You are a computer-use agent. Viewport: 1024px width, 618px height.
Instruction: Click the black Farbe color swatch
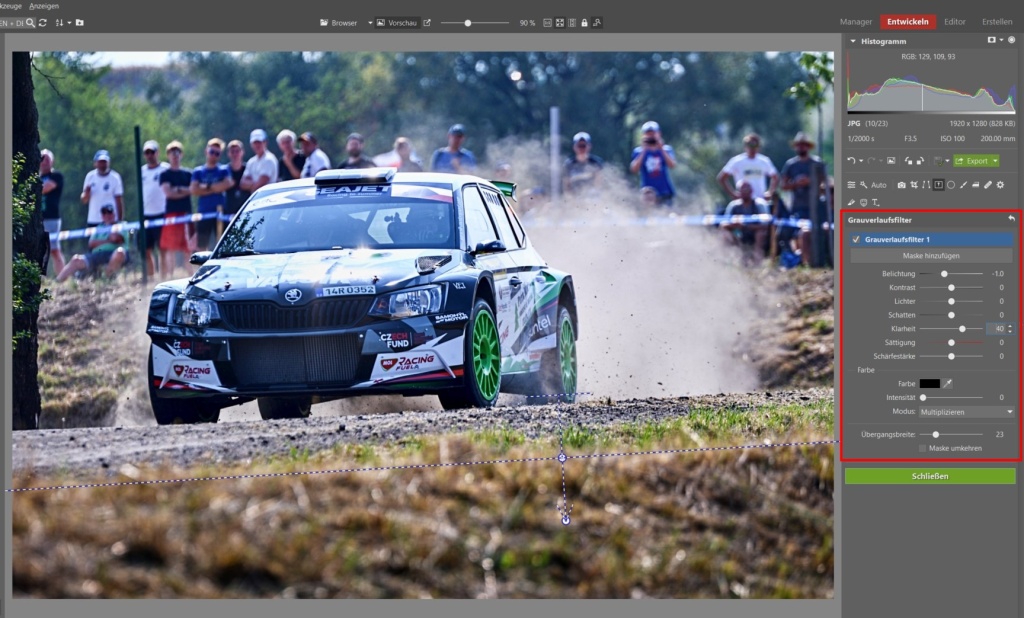[929, 383]
